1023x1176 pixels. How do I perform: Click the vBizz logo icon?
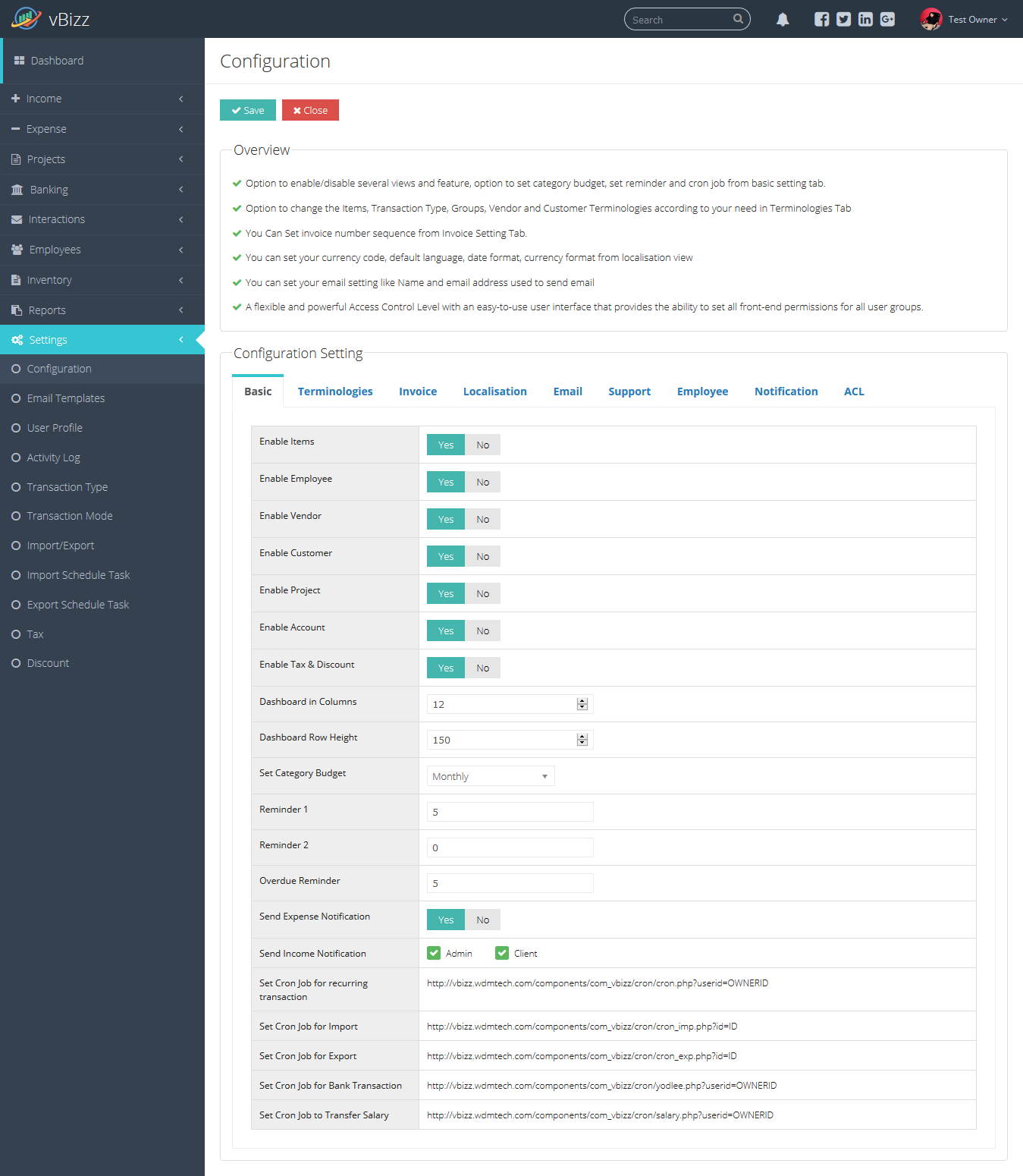[x=27, y=18]
